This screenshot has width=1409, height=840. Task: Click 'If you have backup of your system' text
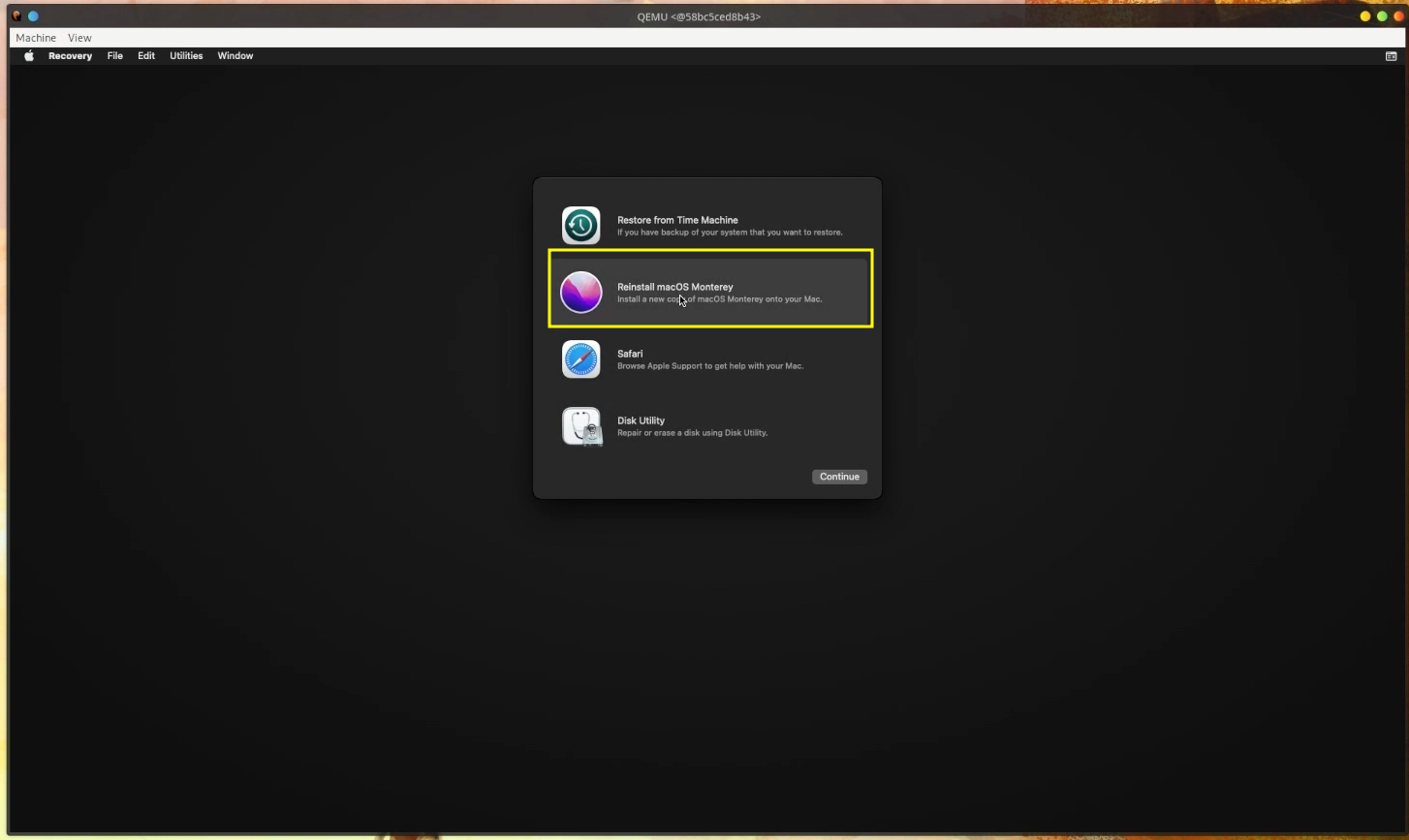pyautogui.click(x=730, y=233)
